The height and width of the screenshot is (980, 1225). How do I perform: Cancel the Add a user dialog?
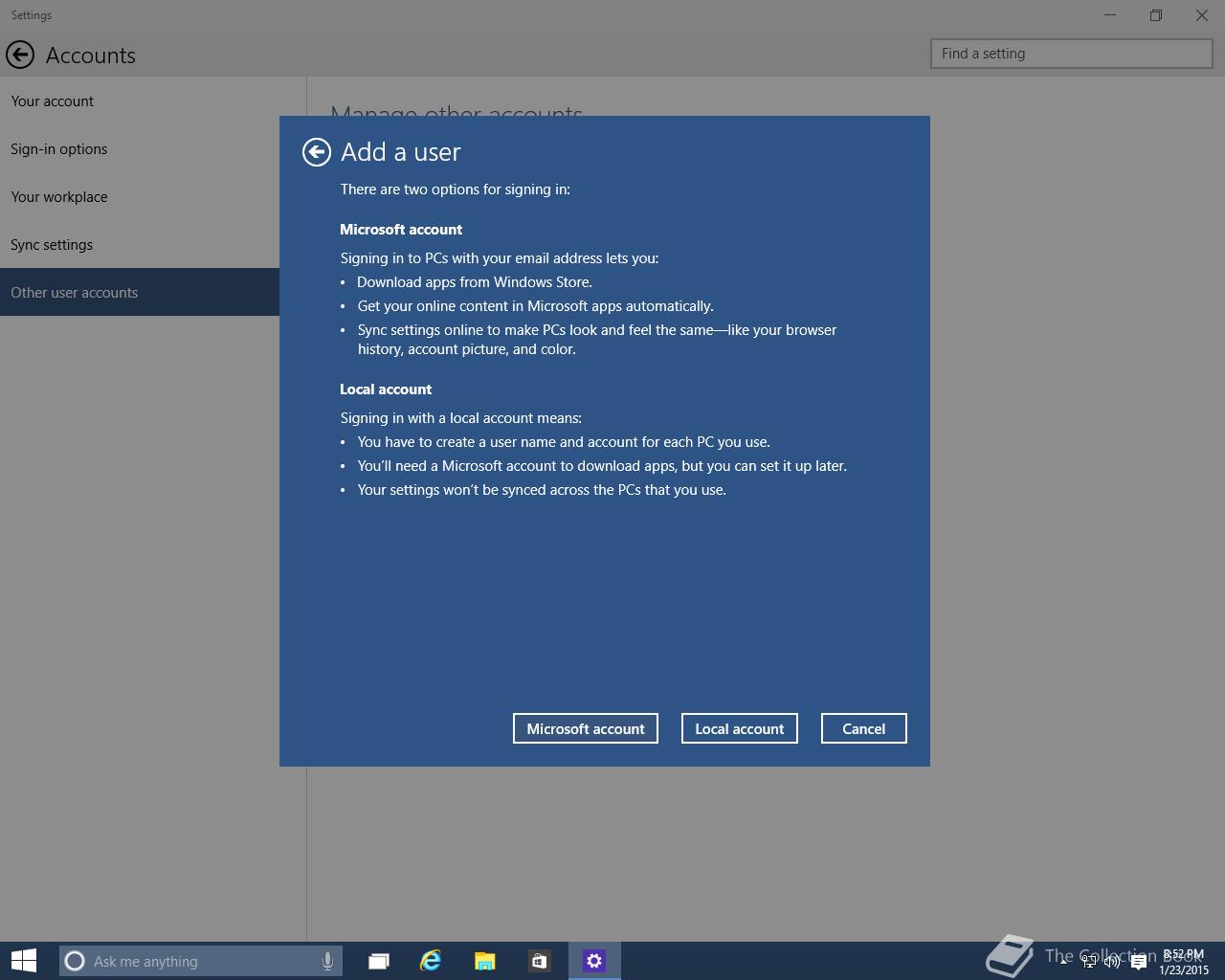[x=863, y=728]
